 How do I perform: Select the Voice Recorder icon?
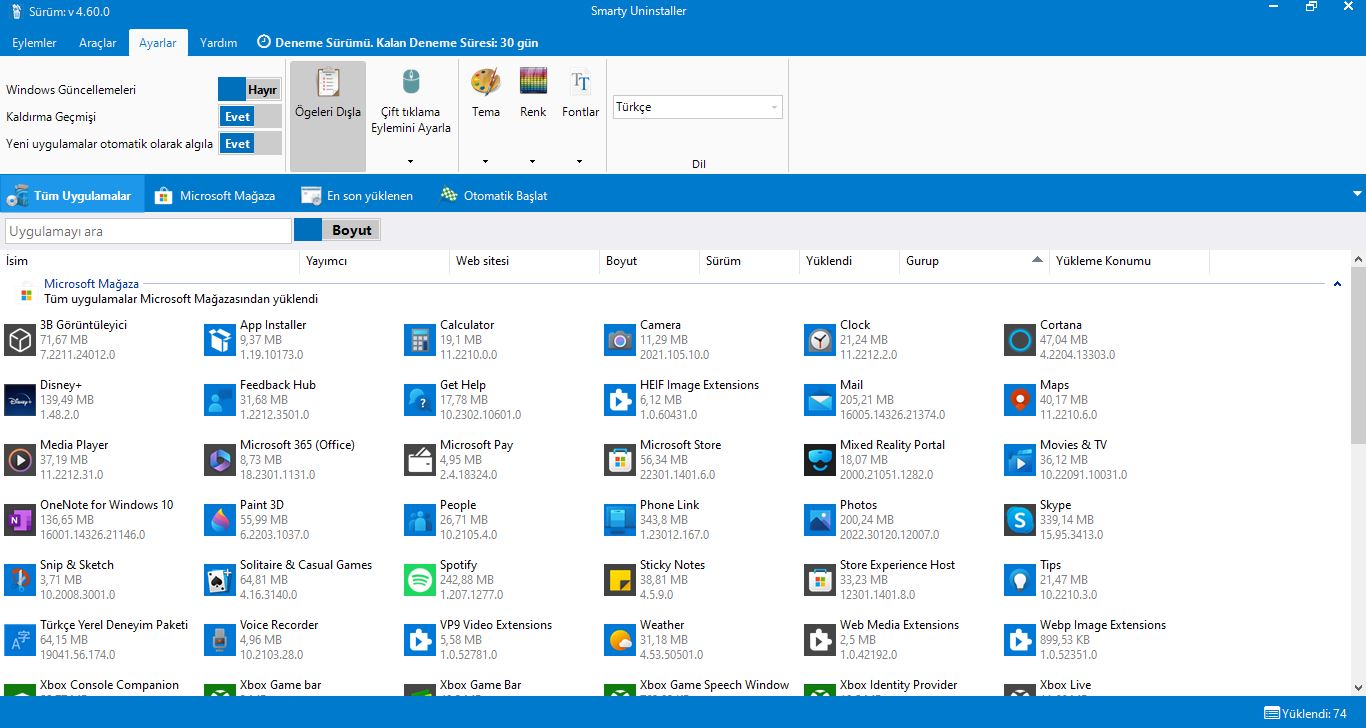(220, 640)
